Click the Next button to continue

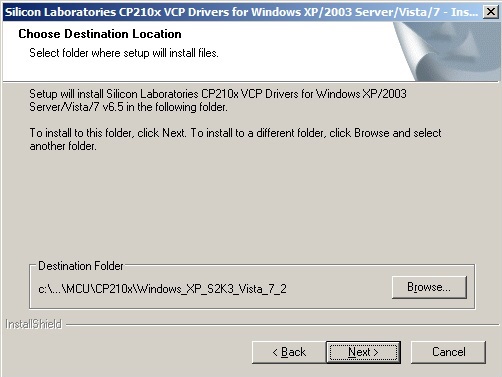[363, 352]
